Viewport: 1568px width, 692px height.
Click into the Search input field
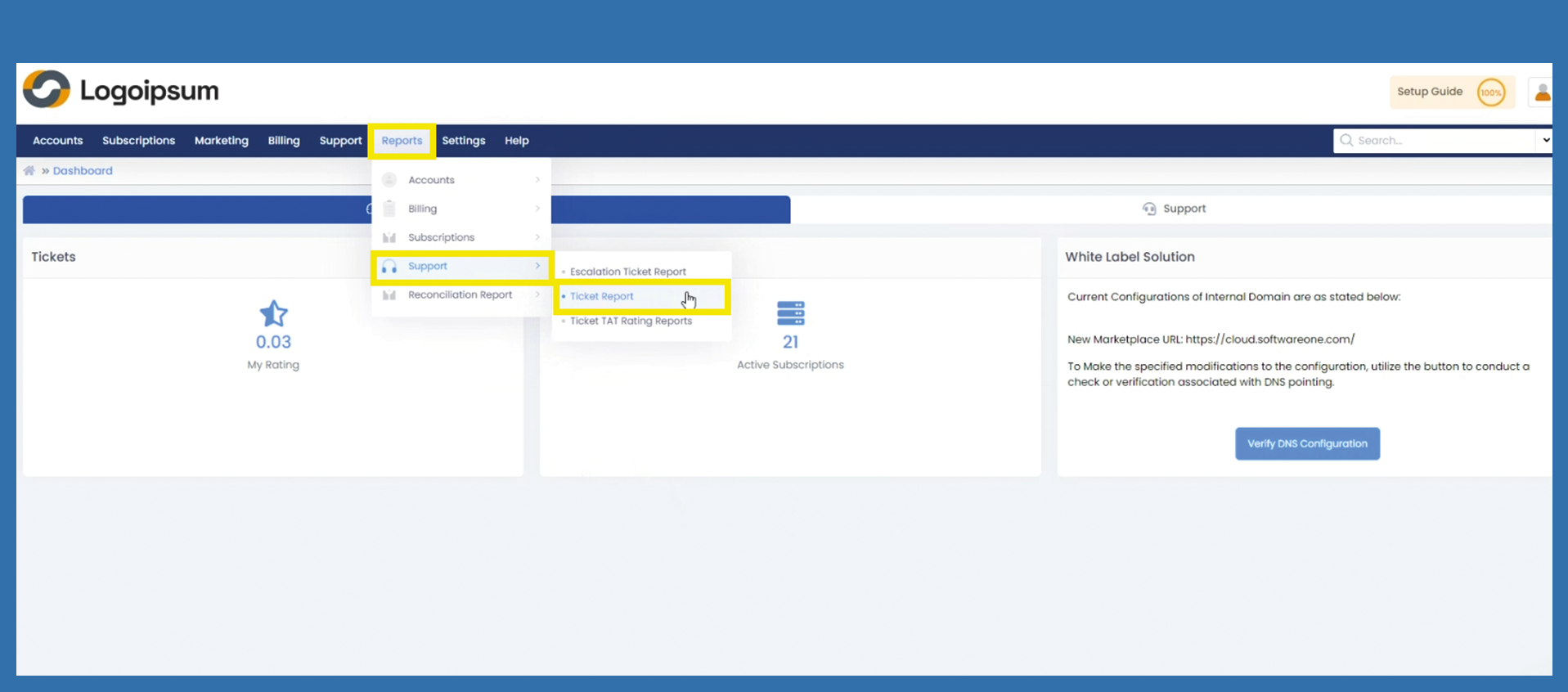tap(1440, 141)
